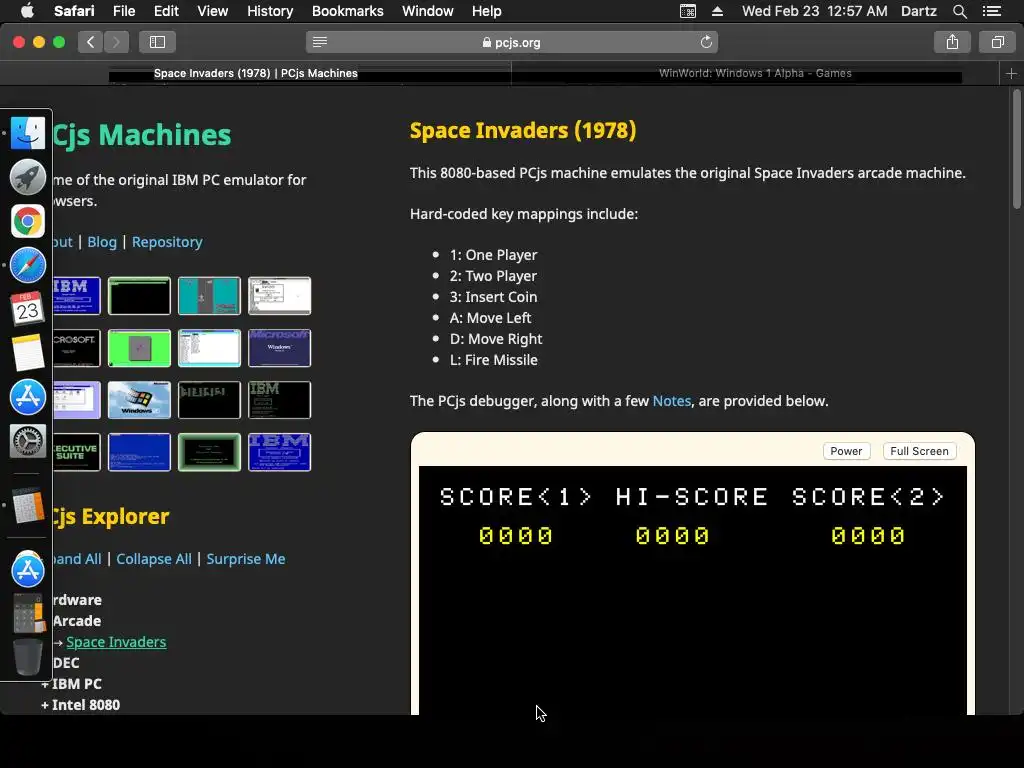Open the Bookmarks menu

347,11
